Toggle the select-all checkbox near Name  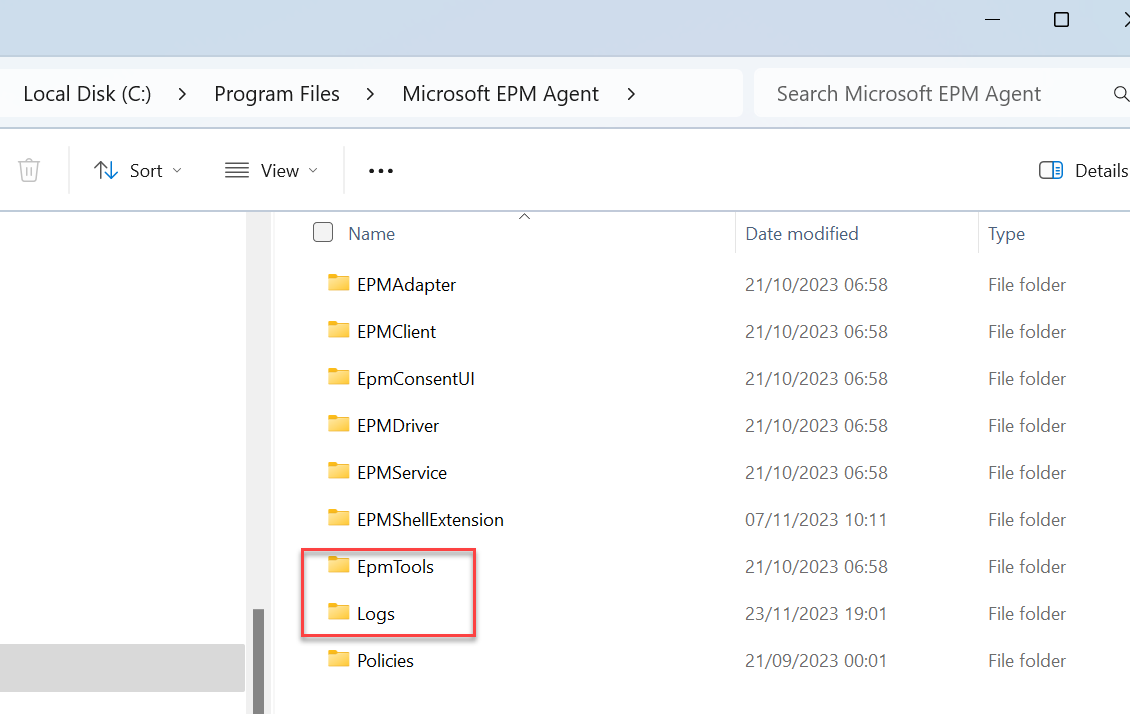tap(323, 231)
